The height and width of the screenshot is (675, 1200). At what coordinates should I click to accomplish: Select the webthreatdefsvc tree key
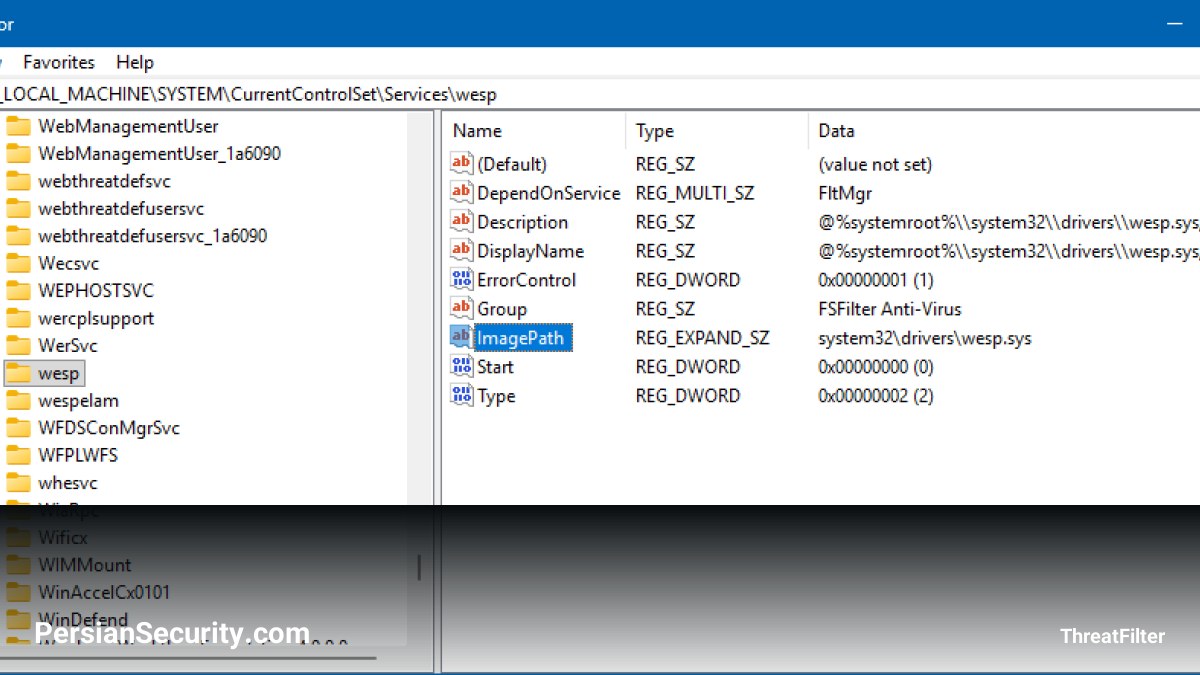pyautogui.click(x=104, y=181)
